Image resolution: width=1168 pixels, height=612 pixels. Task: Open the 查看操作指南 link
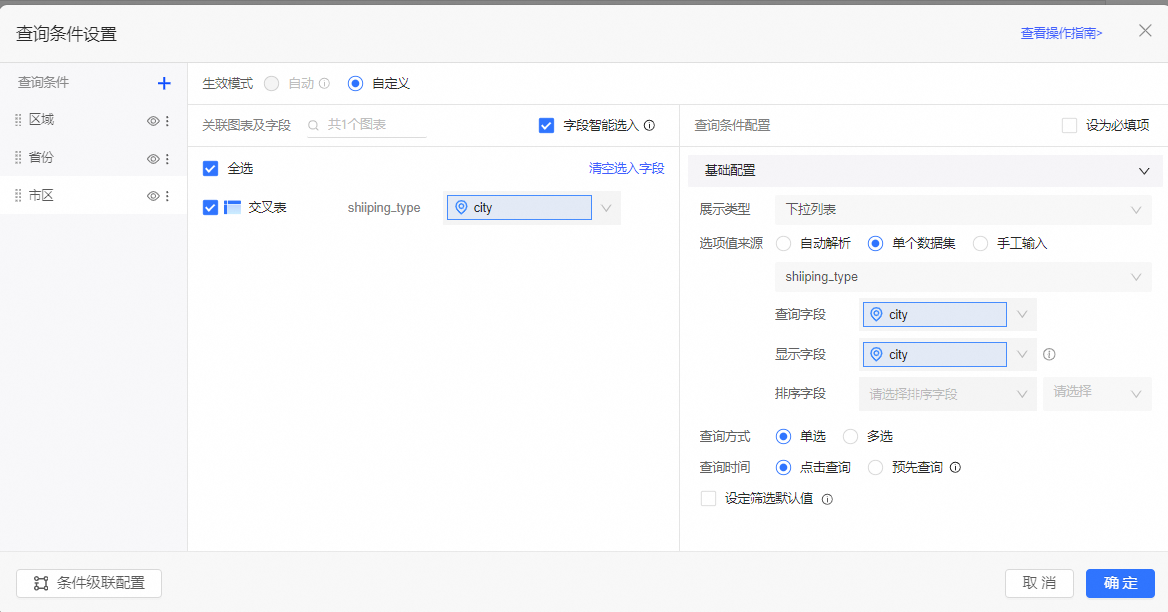point(1061,33)
